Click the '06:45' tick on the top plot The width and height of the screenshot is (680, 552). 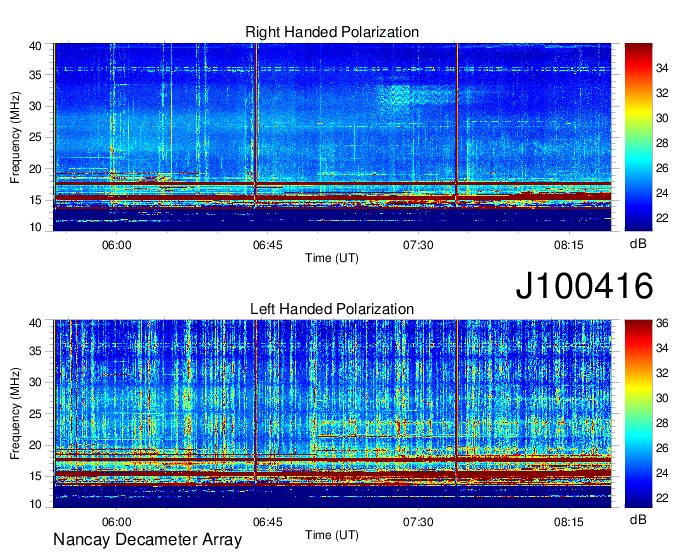tap(268, 245)
